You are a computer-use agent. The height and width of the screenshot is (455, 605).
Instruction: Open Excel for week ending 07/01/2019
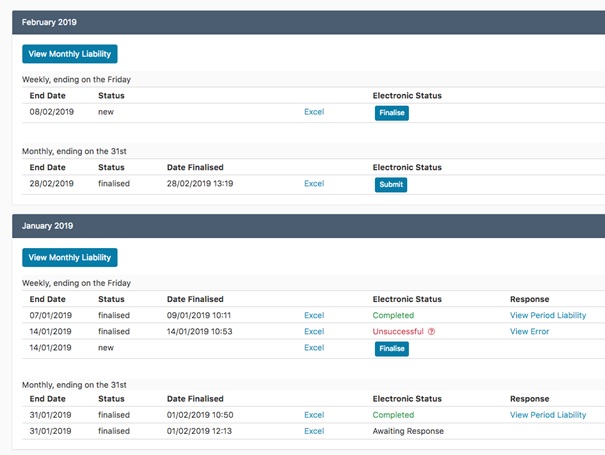pos(314,315)
